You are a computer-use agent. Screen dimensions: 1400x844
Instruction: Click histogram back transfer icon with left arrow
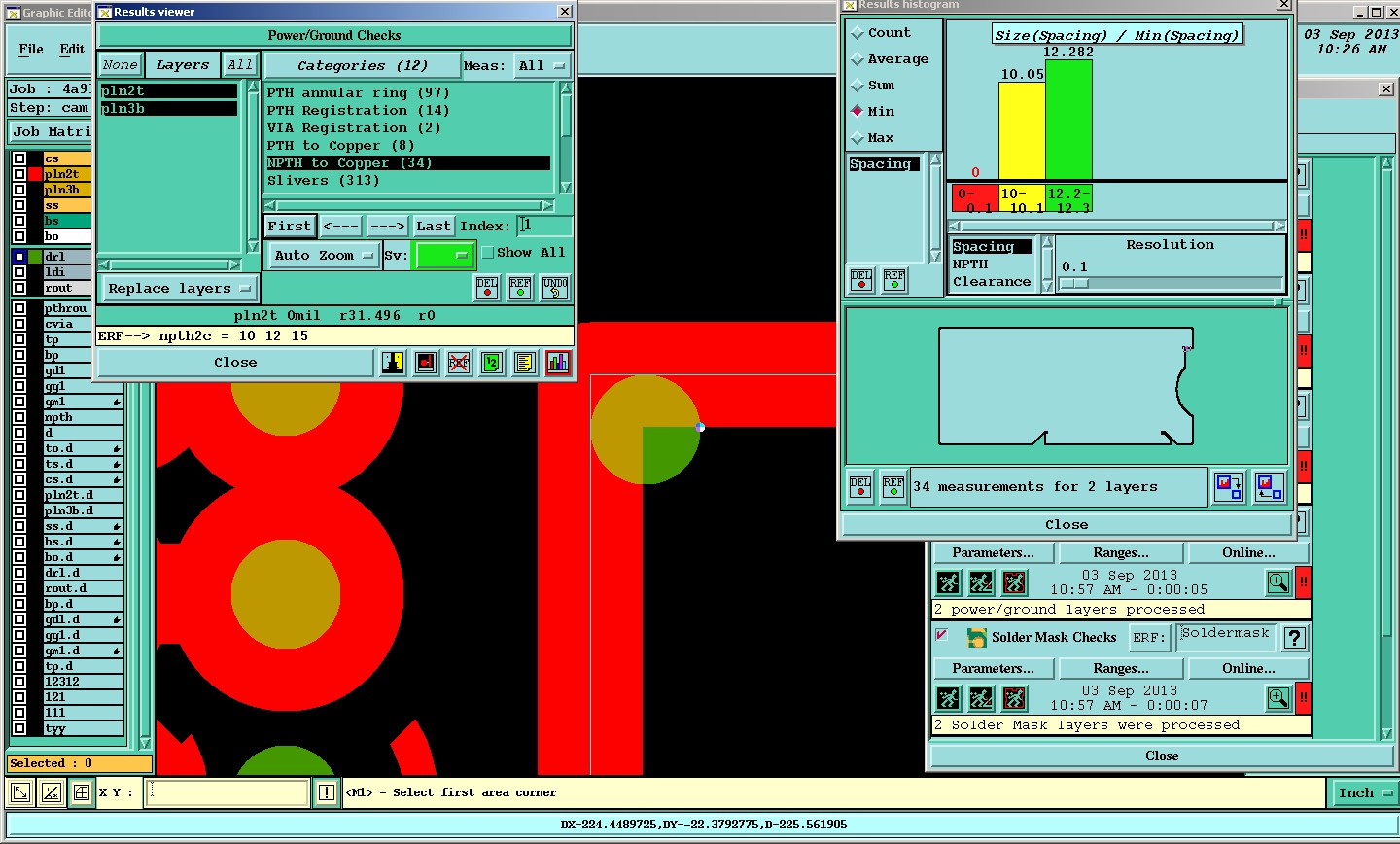click(1269, 486)
